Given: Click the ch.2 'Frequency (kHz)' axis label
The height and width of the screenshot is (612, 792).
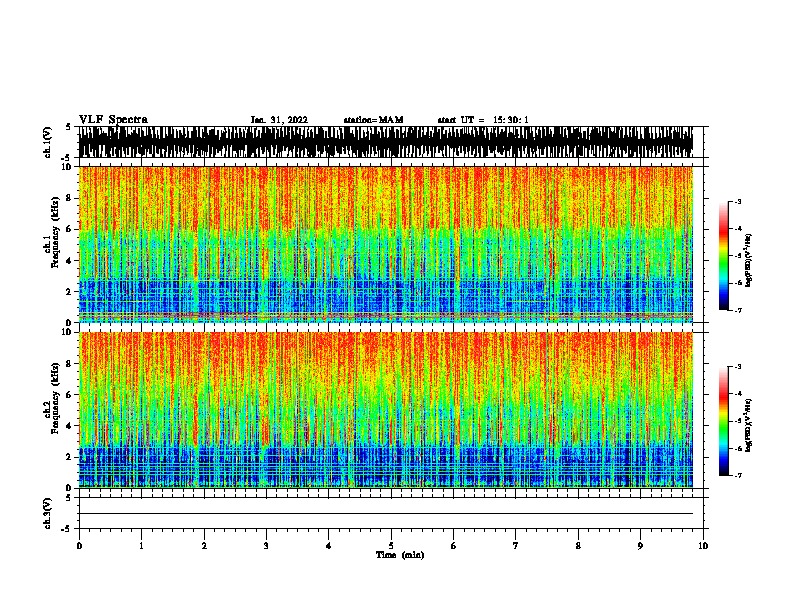Looking at the screenshot, I should point(56,398).
